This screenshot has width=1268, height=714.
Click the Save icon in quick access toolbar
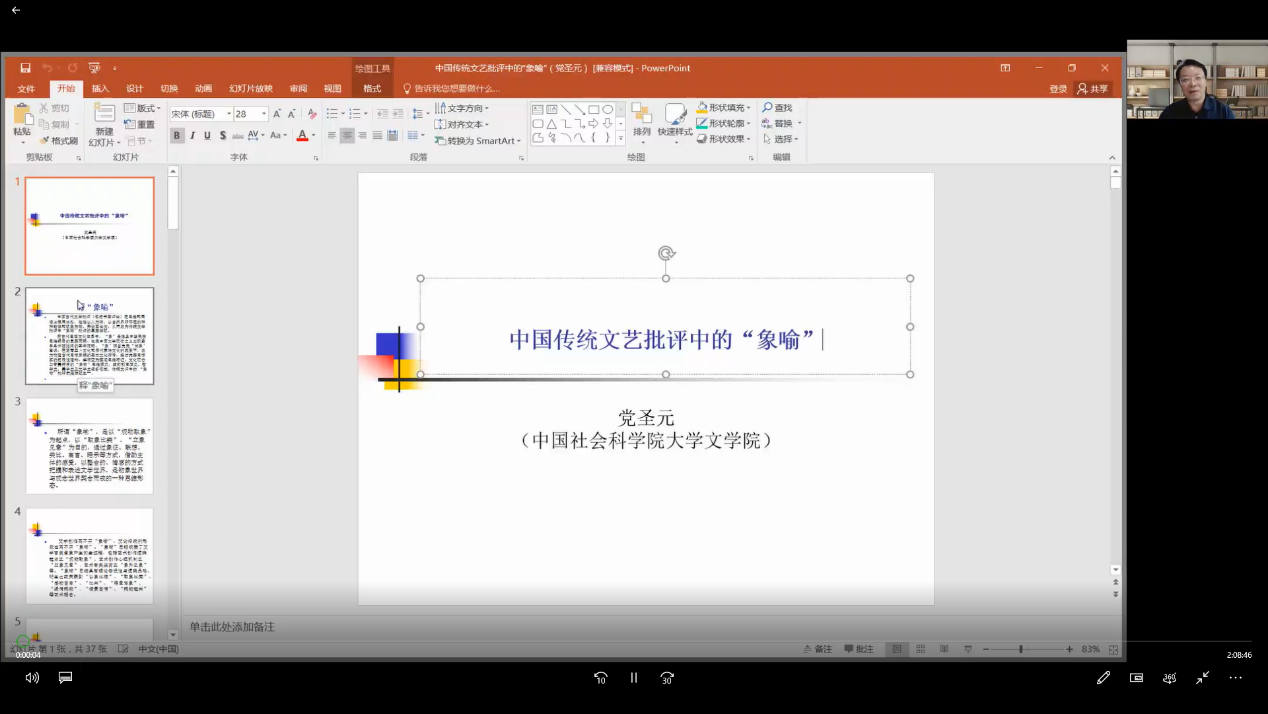point(26,68)
